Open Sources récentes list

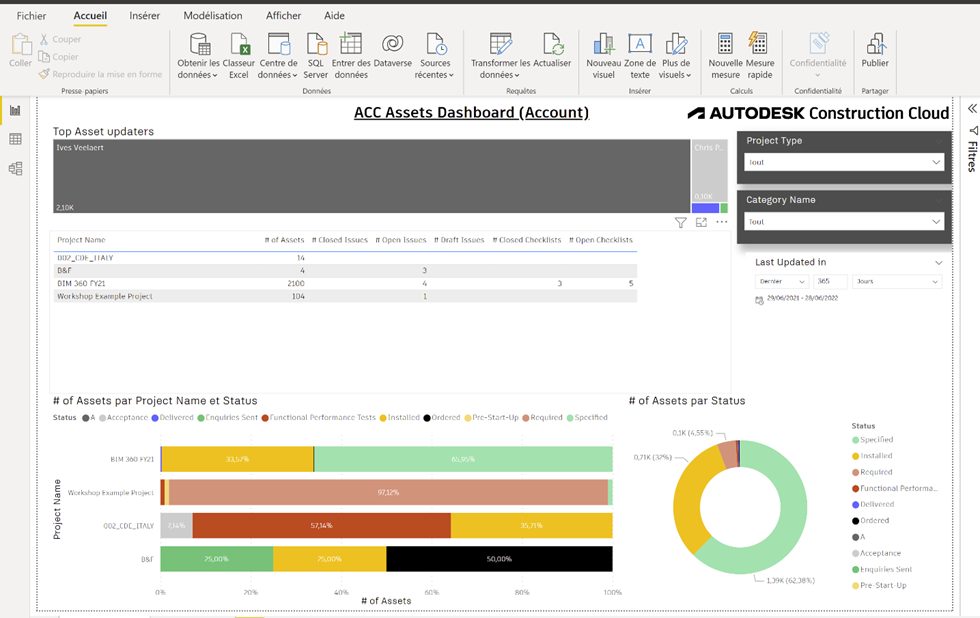click(x=435, y=56)
